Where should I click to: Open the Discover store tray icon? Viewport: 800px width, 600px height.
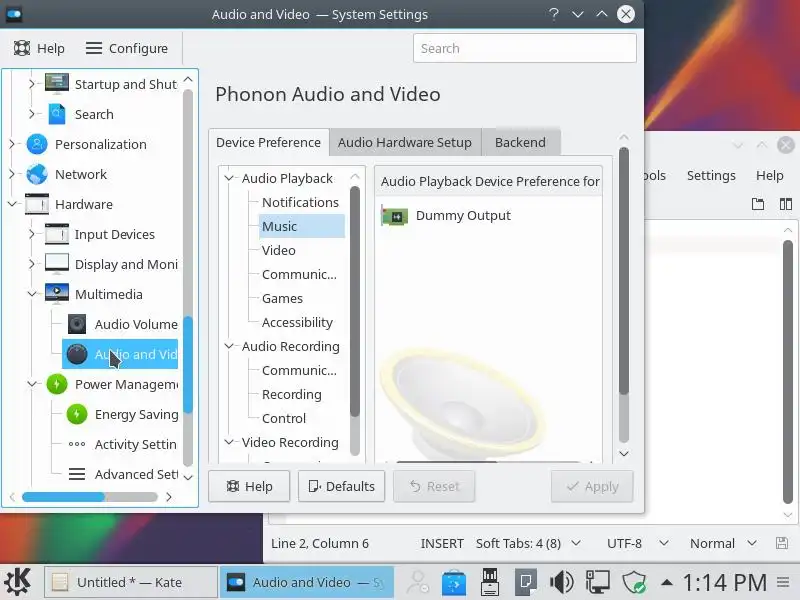454,582
